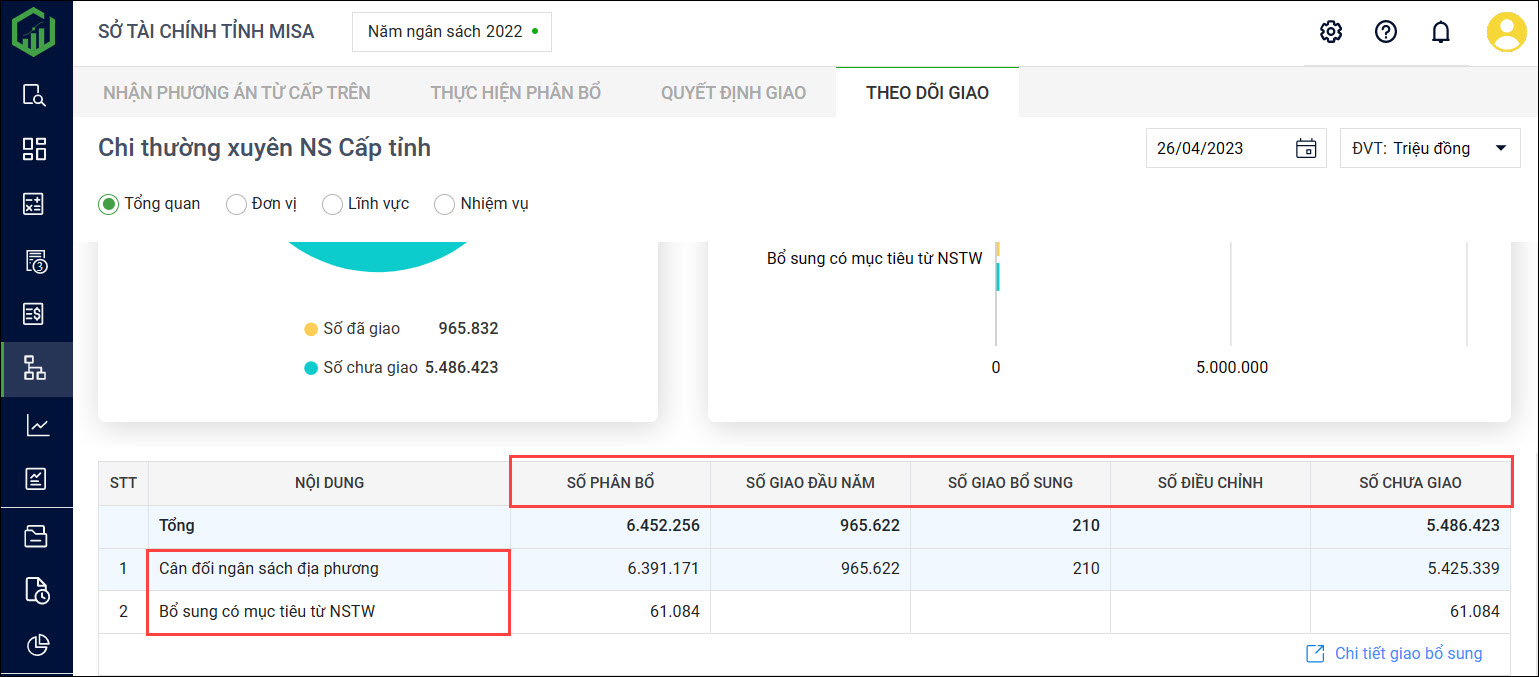Open notifications bell

point(1440,32)
